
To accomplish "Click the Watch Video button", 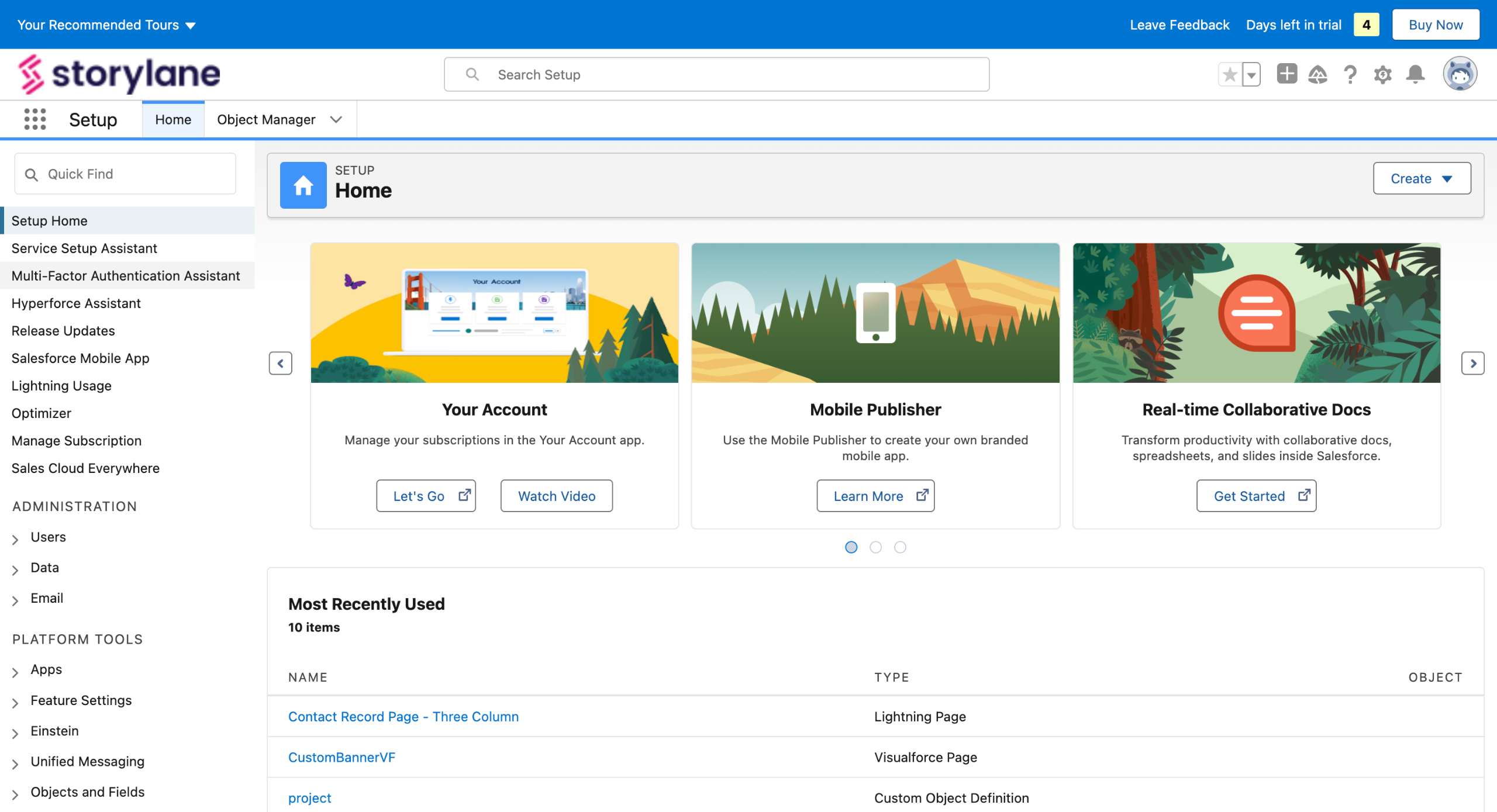I will point(556,496).
